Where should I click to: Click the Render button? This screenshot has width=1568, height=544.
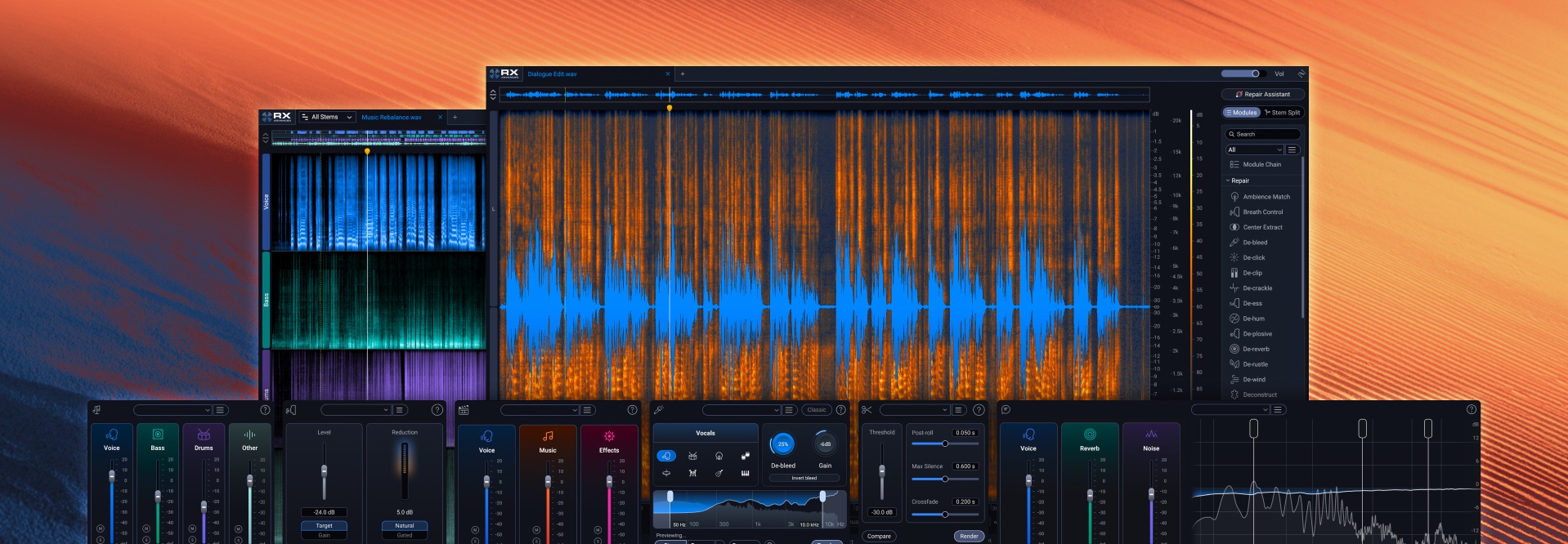968,536
